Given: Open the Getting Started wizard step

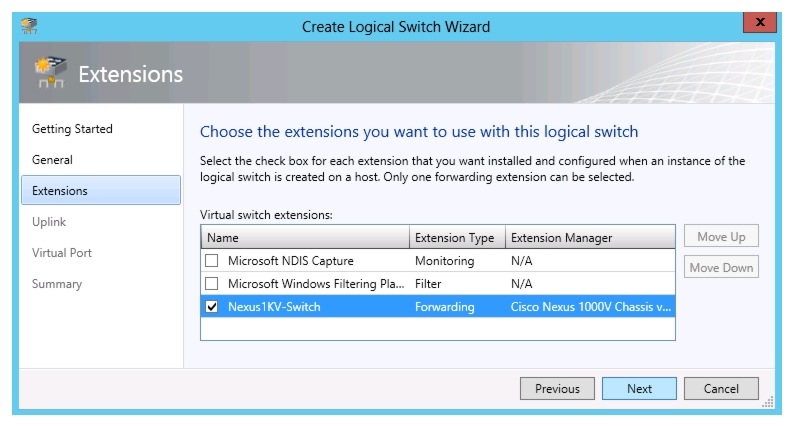Looking at the screenshot, I should click(x=72, y=129).
